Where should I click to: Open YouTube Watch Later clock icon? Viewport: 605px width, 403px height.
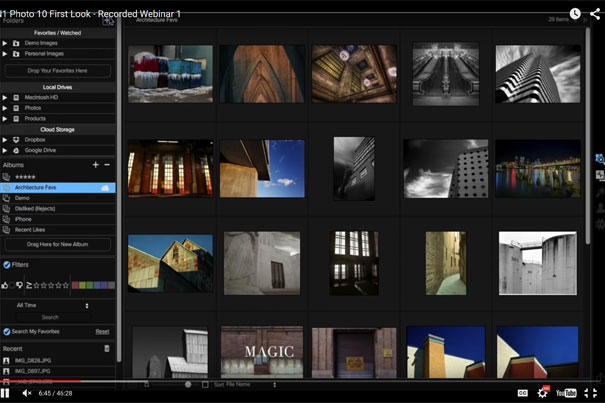[575, 14]
